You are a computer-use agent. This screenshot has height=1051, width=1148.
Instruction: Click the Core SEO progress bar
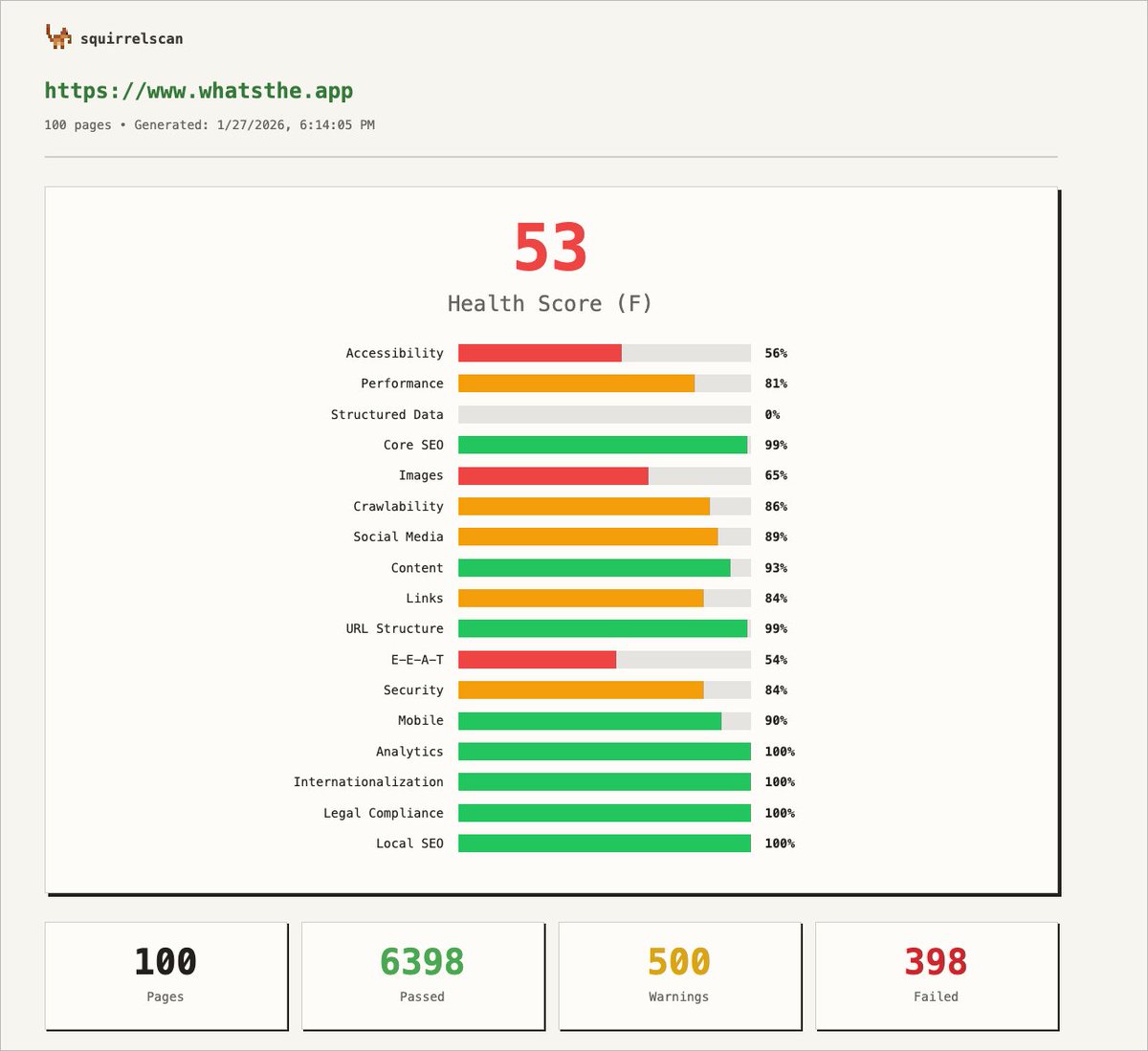tap(605, 445)
